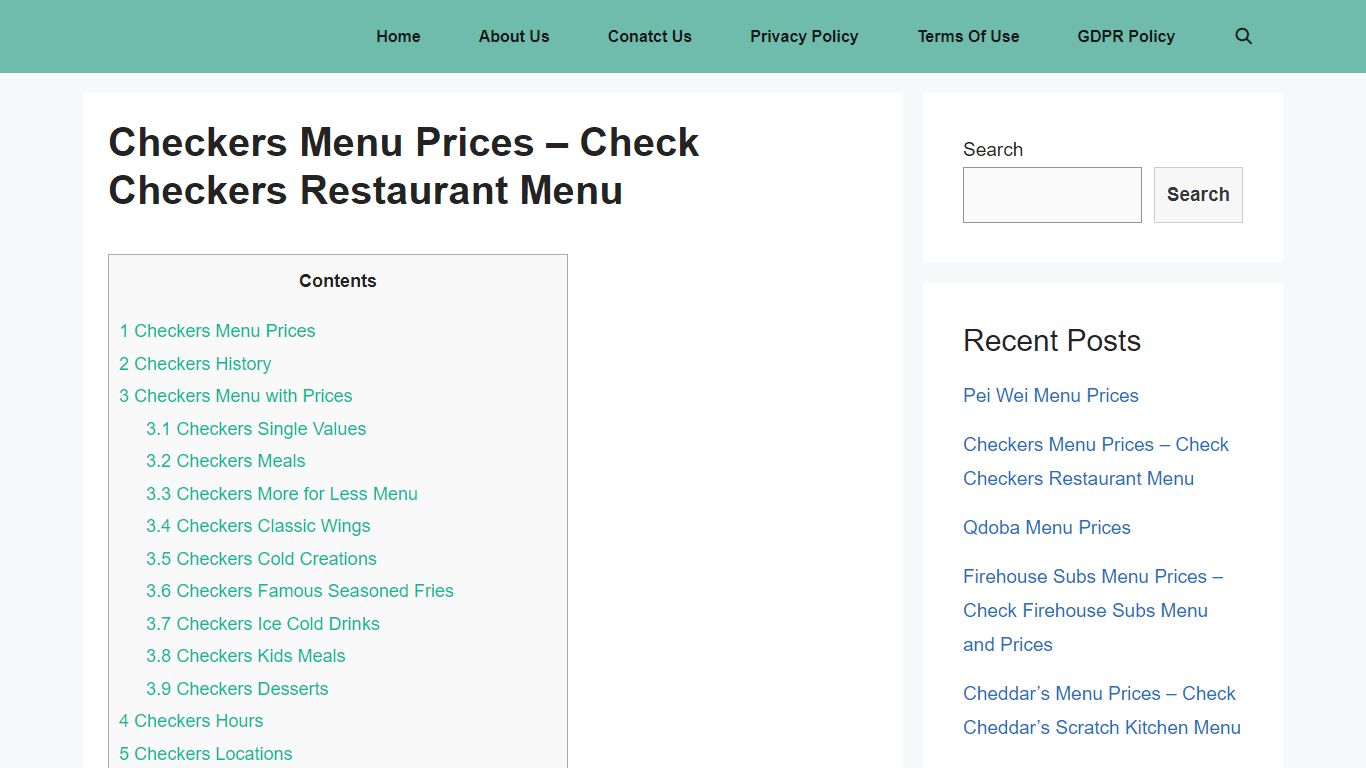
Task: Open Conatct Us page
Action: pos(650,36)
